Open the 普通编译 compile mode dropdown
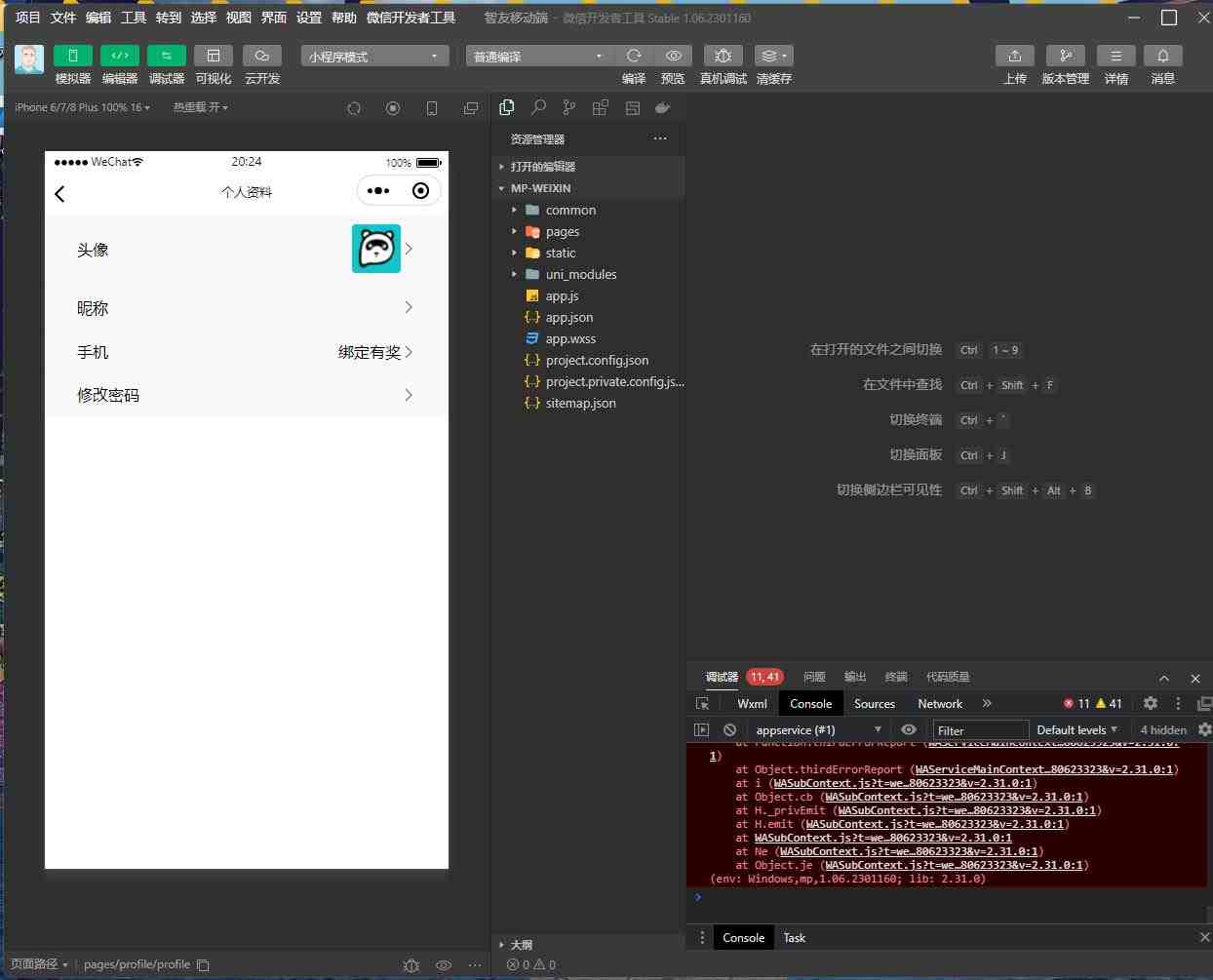Viewport: 1213px width, 980px height. pyautogui.click(x=536, y=56)
